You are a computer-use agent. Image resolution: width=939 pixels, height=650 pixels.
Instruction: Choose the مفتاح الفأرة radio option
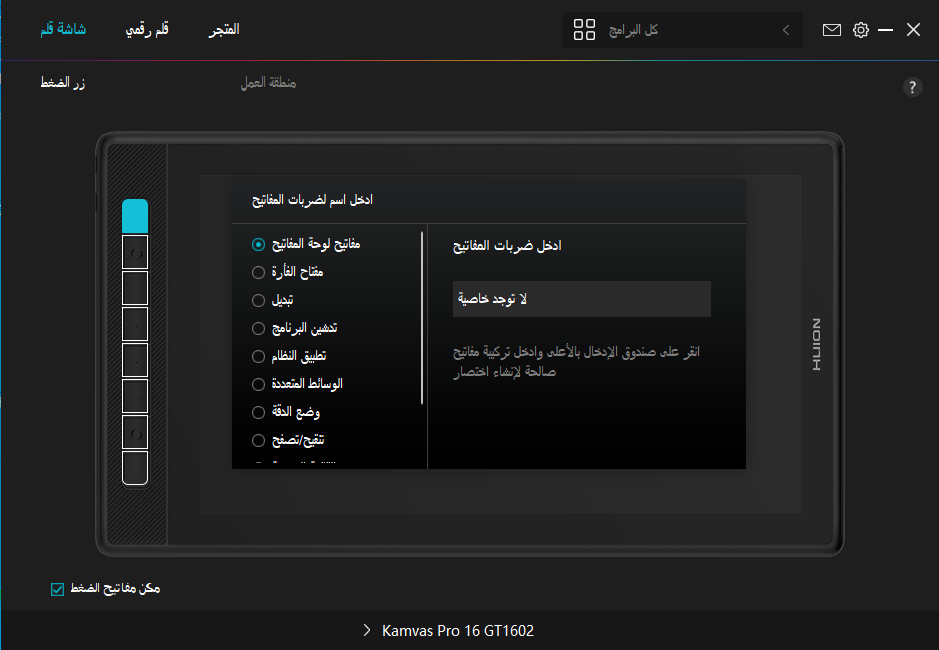click(259, 272)
